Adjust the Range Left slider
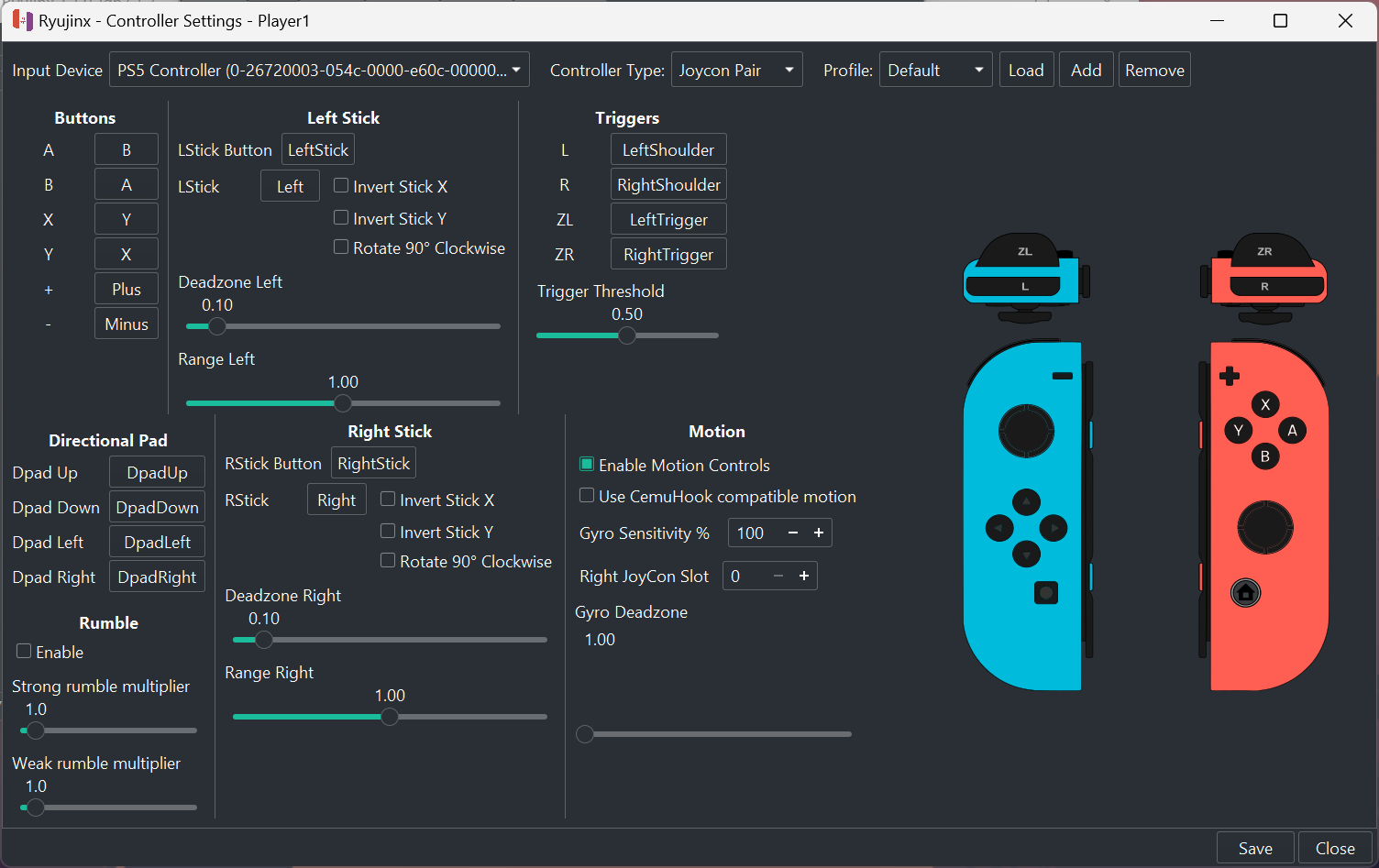This screenshot has width=1379, height=868. (x=343, y=403)
